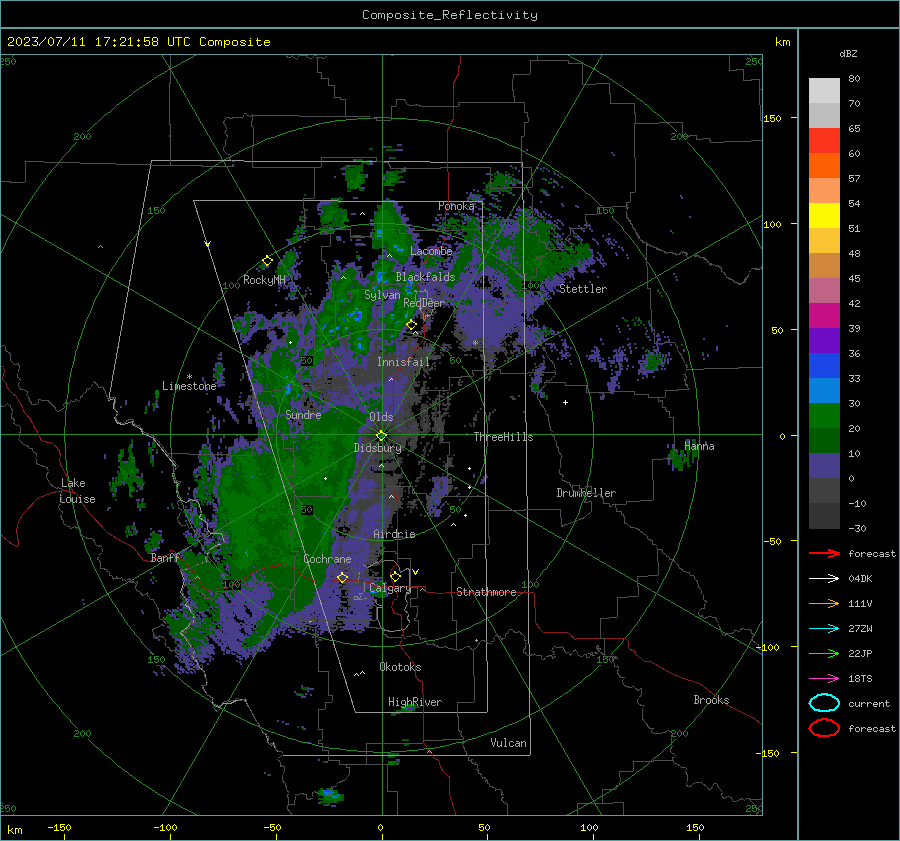The width and height of the screenshot is (900, 841).
Task: Click the Olds city label
Action: pos(381,417)
